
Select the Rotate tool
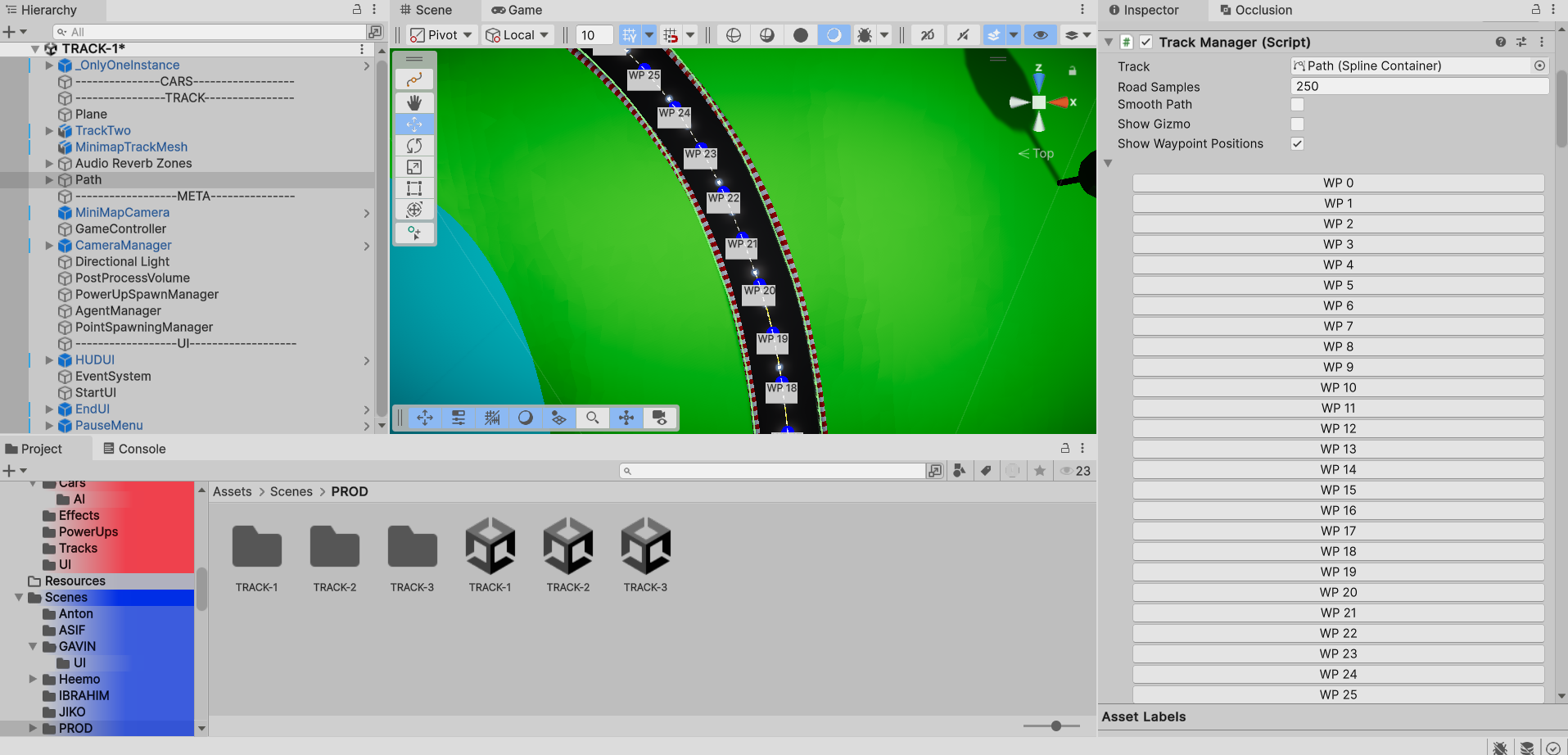pos(414,146)
